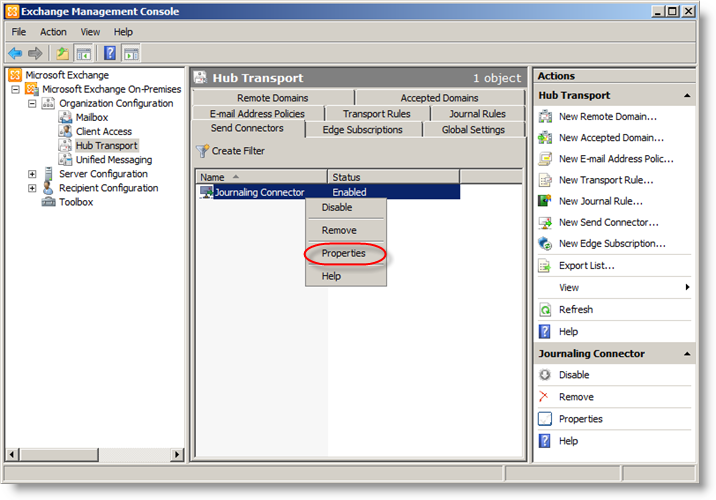Collapse the Journaling Connector actions section
This screenshot has width=716, height=500.
(x=687, y=354)
